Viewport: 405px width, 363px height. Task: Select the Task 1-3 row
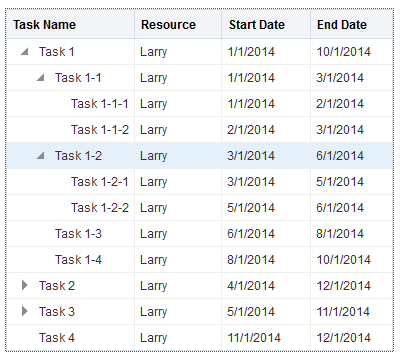point(200,234)
